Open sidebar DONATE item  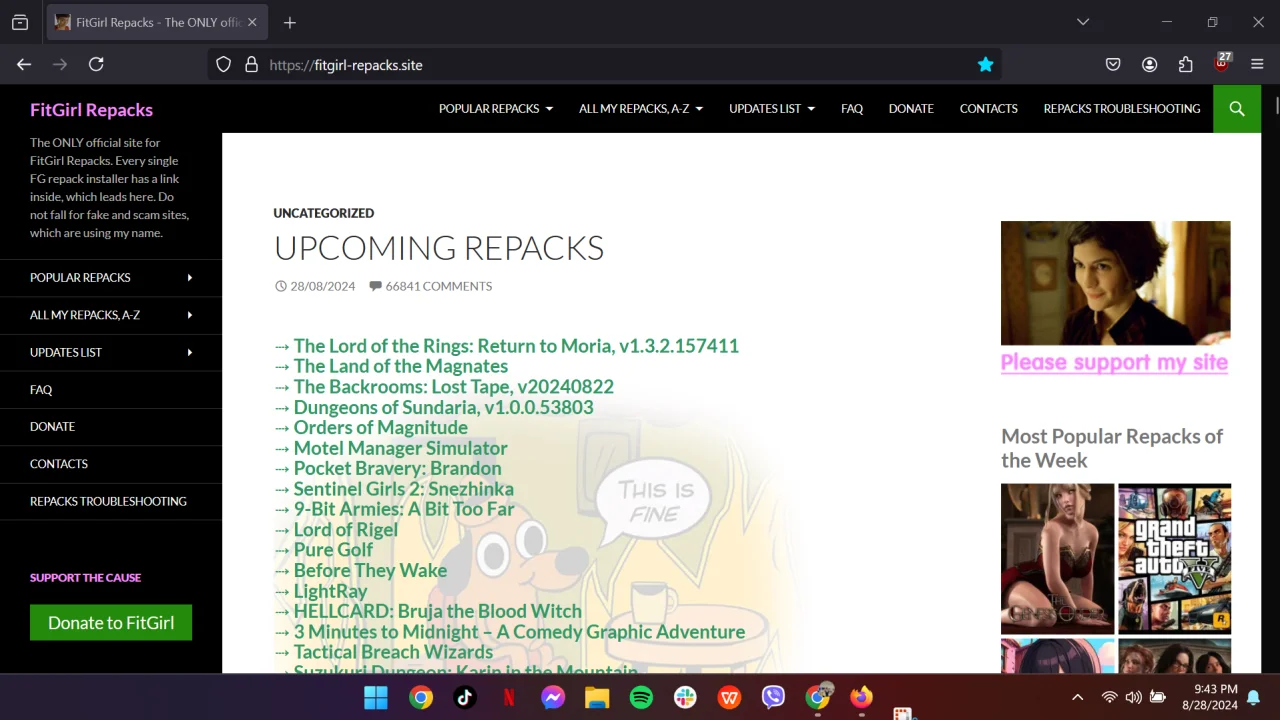(x=52, y=426)
